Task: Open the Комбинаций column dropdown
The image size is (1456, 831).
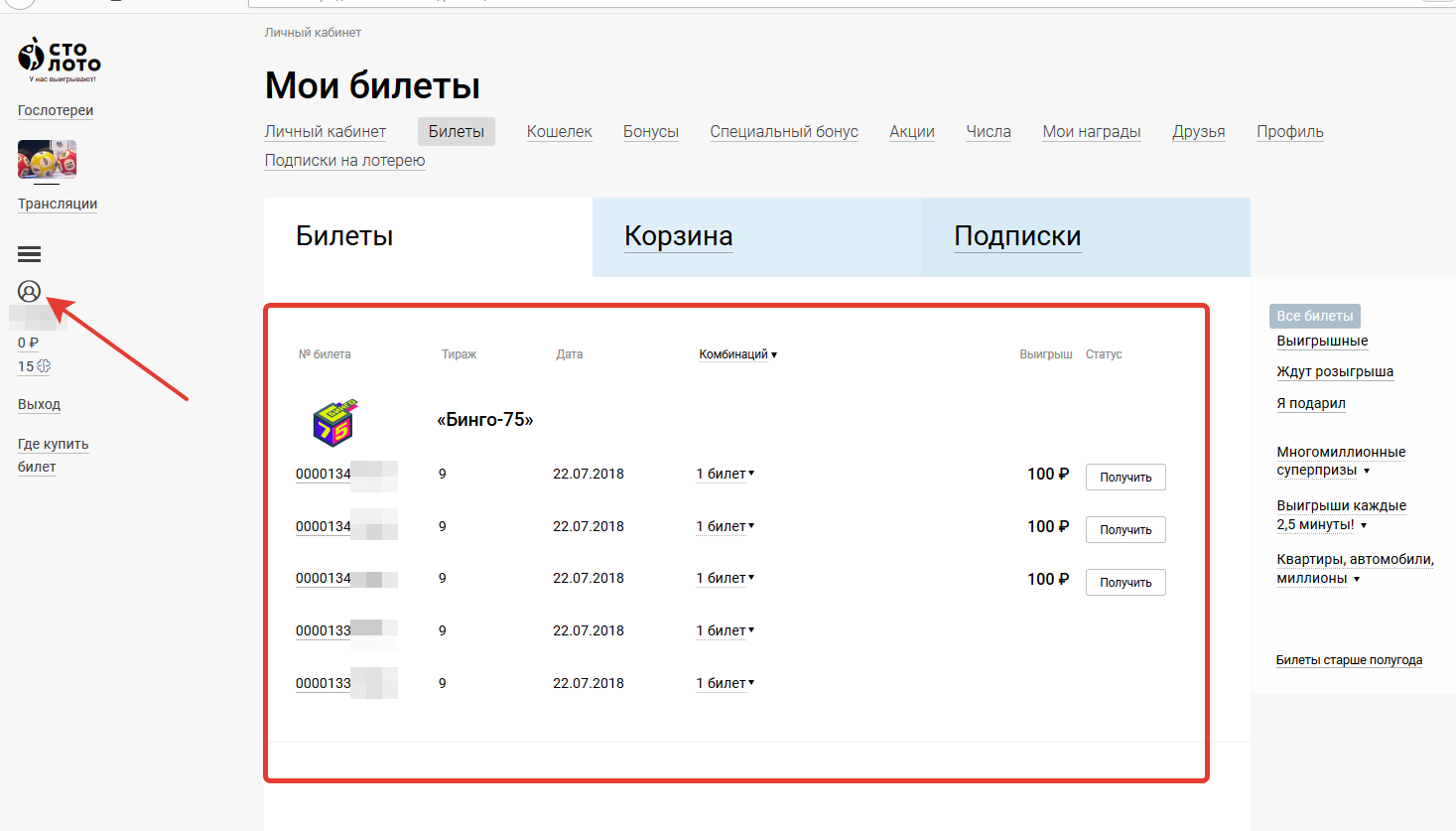Action: pyautogui.click(x=738, y=354)
